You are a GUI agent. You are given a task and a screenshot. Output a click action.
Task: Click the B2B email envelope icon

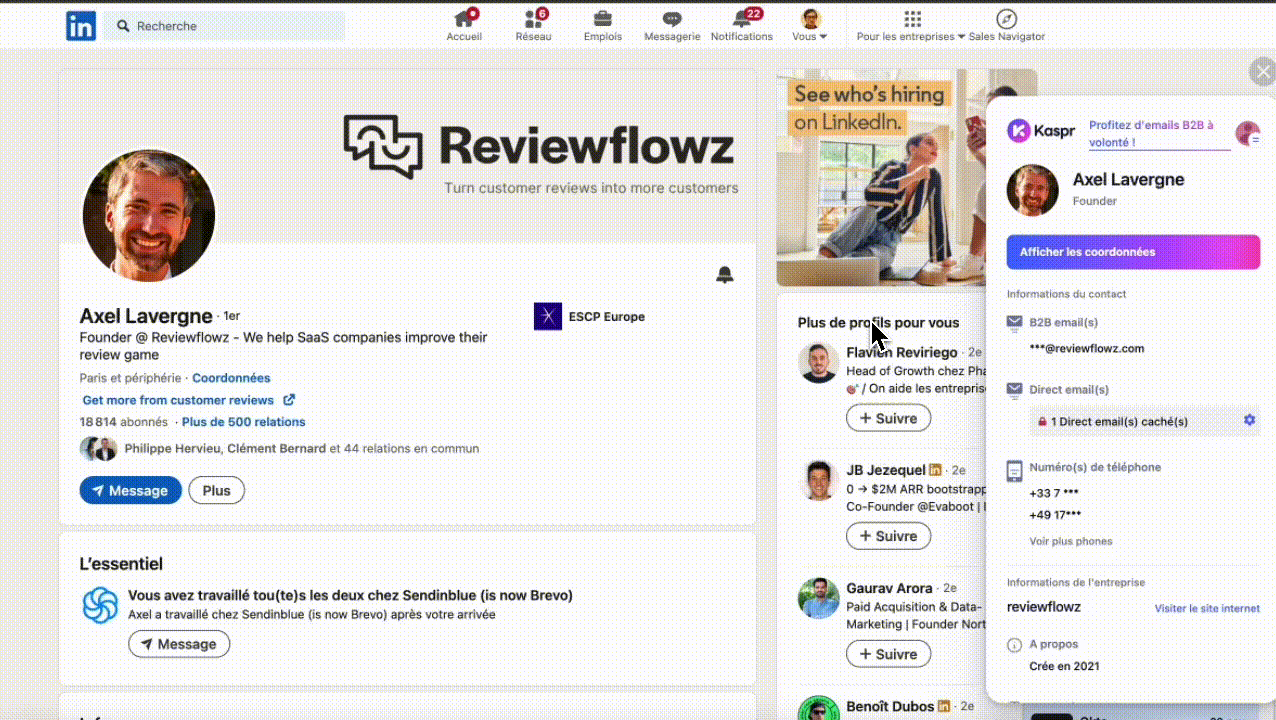pyautogui.click(x=1015, y=322)
